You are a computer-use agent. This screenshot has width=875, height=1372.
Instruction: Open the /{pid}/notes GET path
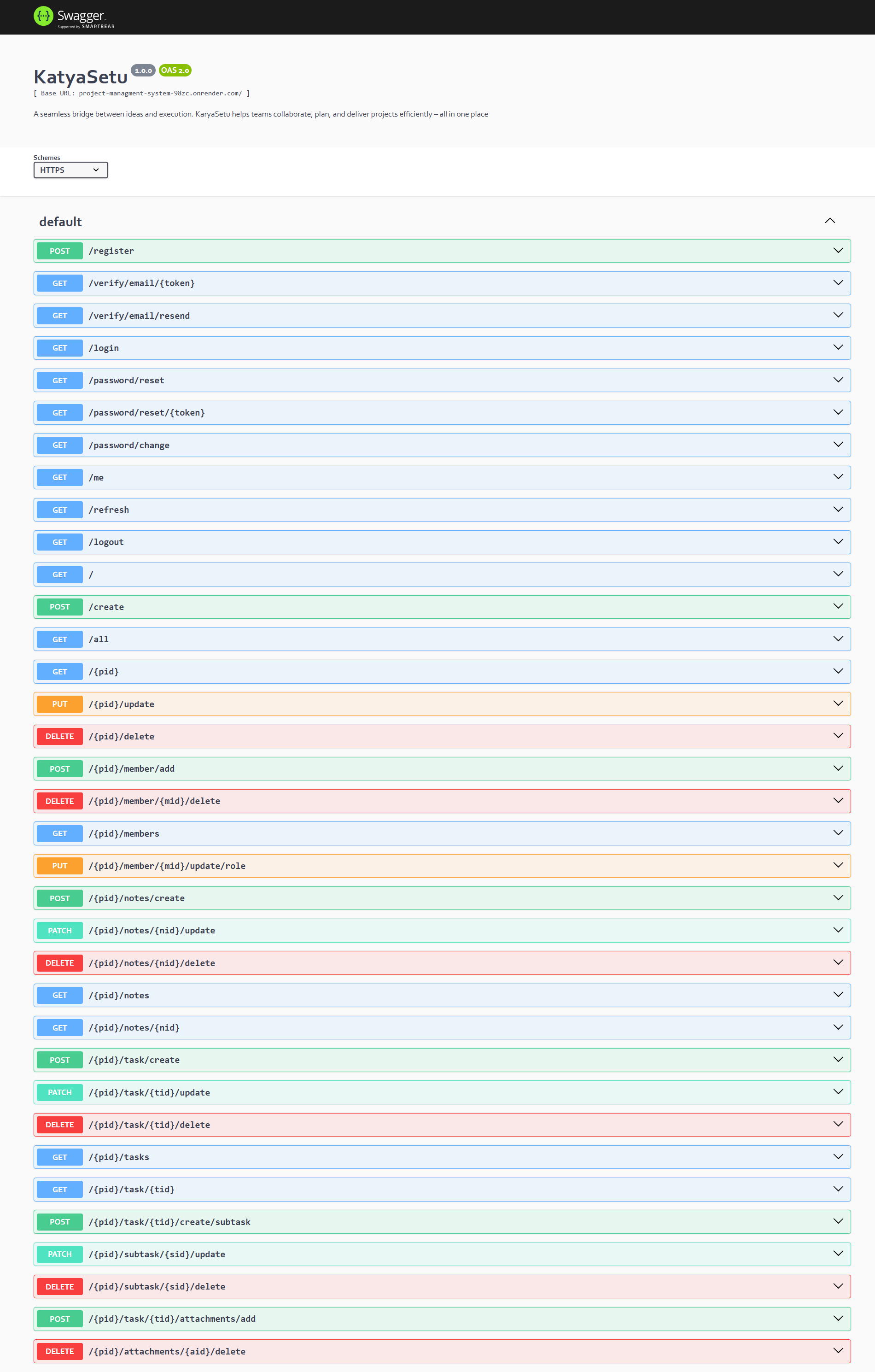click(119, 996)
